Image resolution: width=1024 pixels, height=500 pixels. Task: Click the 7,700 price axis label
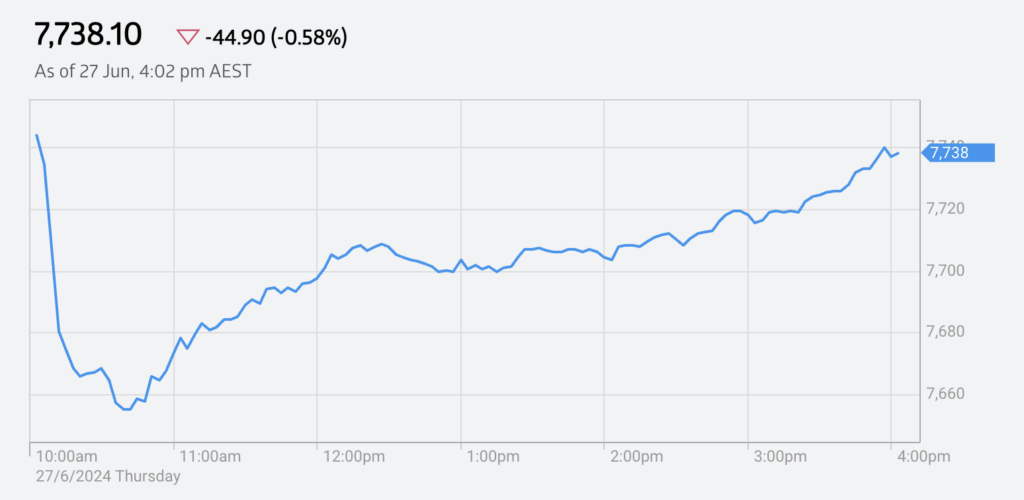[x=946, y=270]
